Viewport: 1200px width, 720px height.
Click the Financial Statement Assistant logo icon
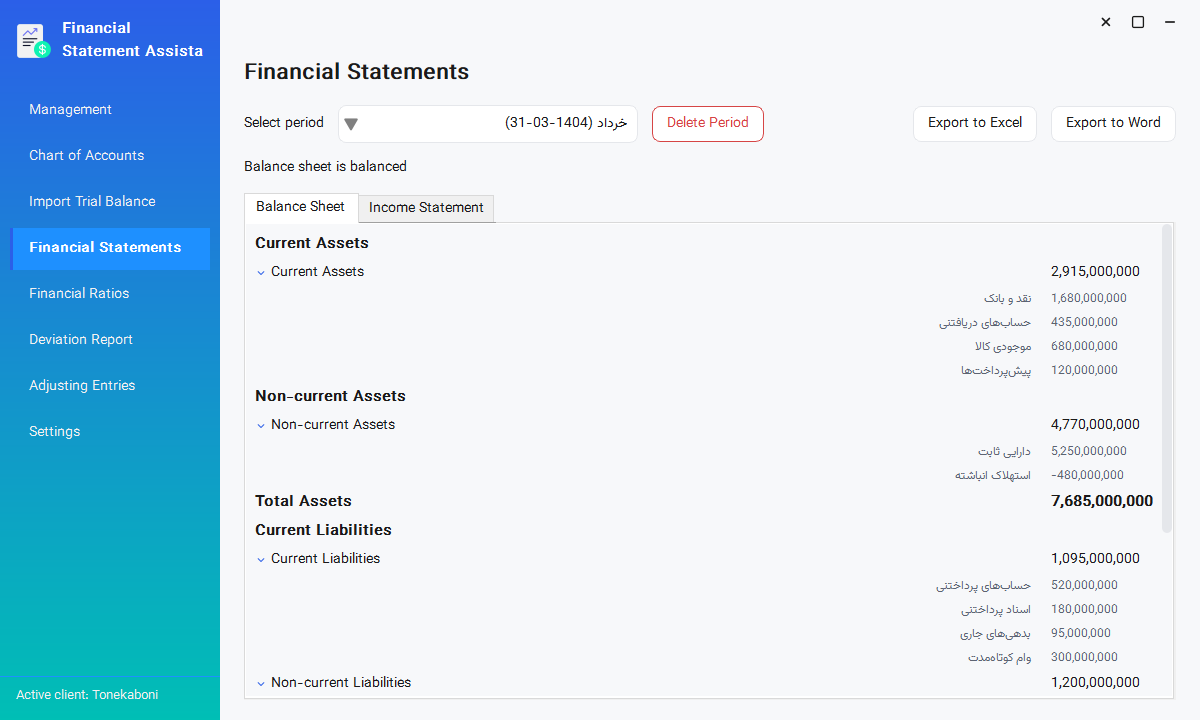pyautogui.click(x=34, y=40)
